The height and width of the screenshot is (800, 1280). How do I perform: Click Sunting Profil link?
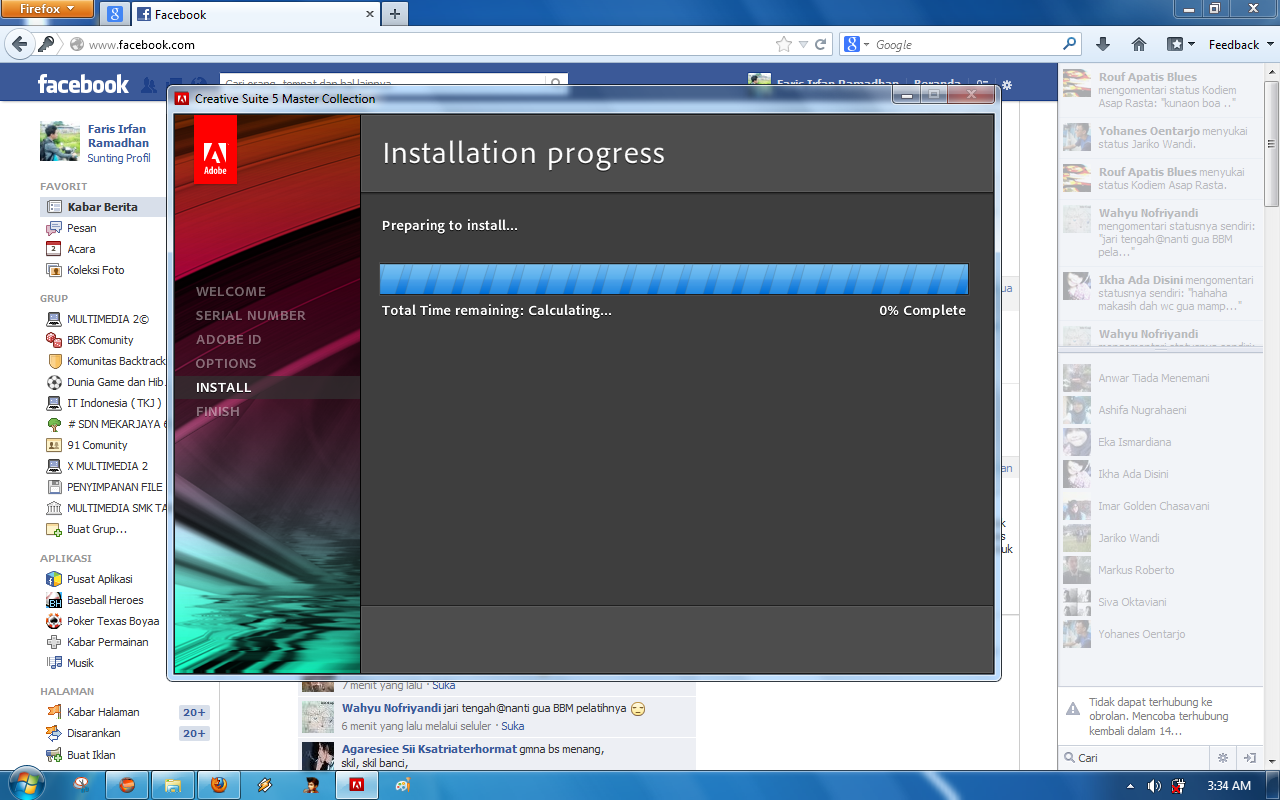point(119,158)
